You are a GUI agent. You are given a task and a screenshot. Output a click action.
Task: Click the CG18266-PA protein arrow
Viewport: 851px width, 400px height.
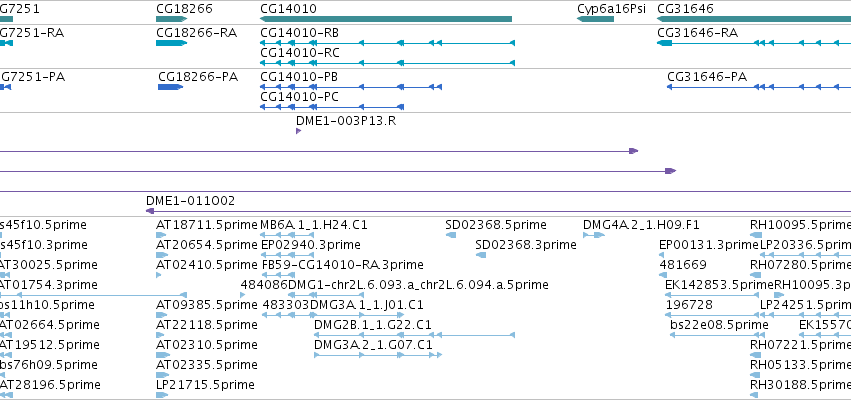[170, 87]
